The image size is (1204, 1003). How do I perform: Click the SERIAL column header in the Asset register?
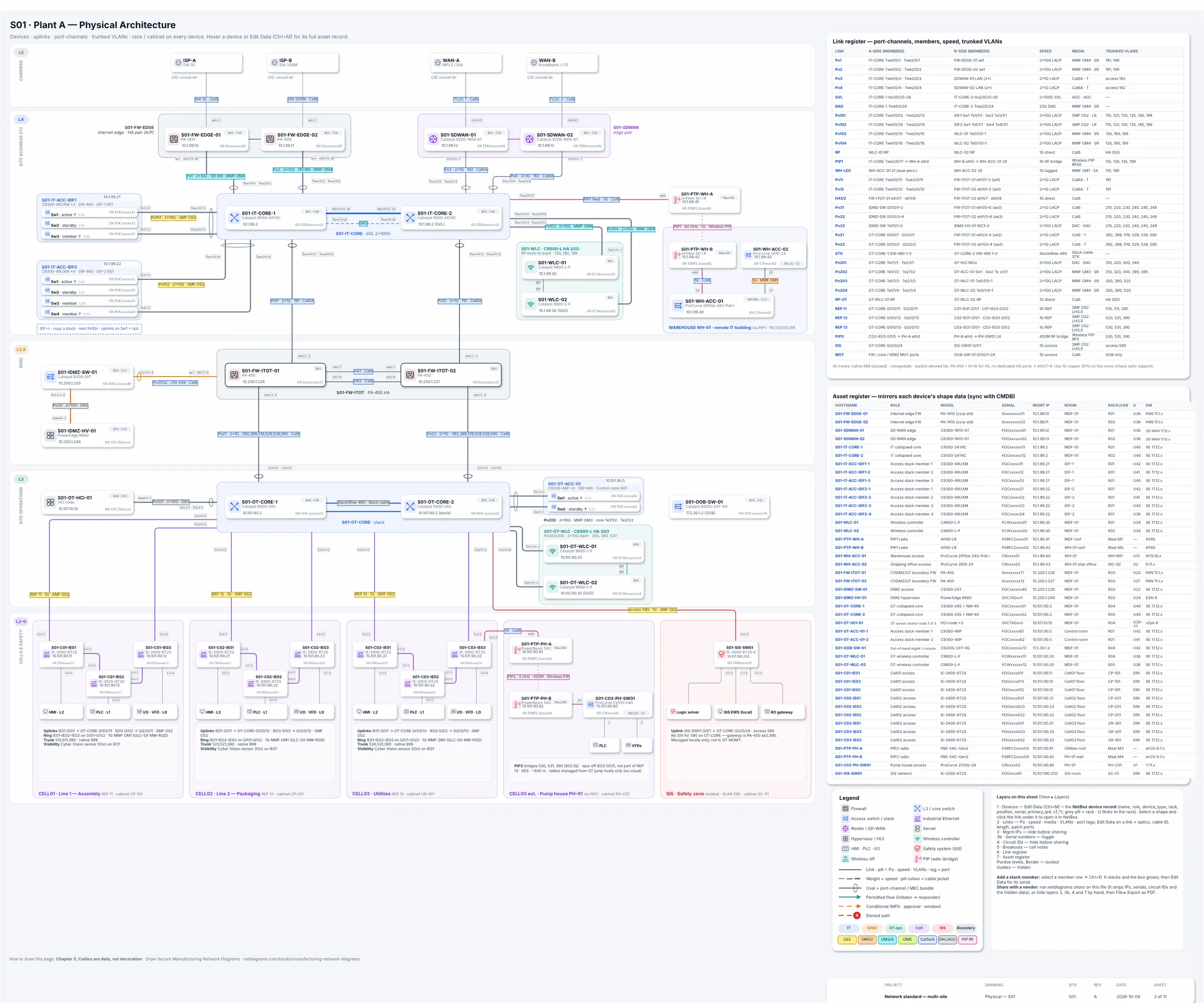[1008, 405]
